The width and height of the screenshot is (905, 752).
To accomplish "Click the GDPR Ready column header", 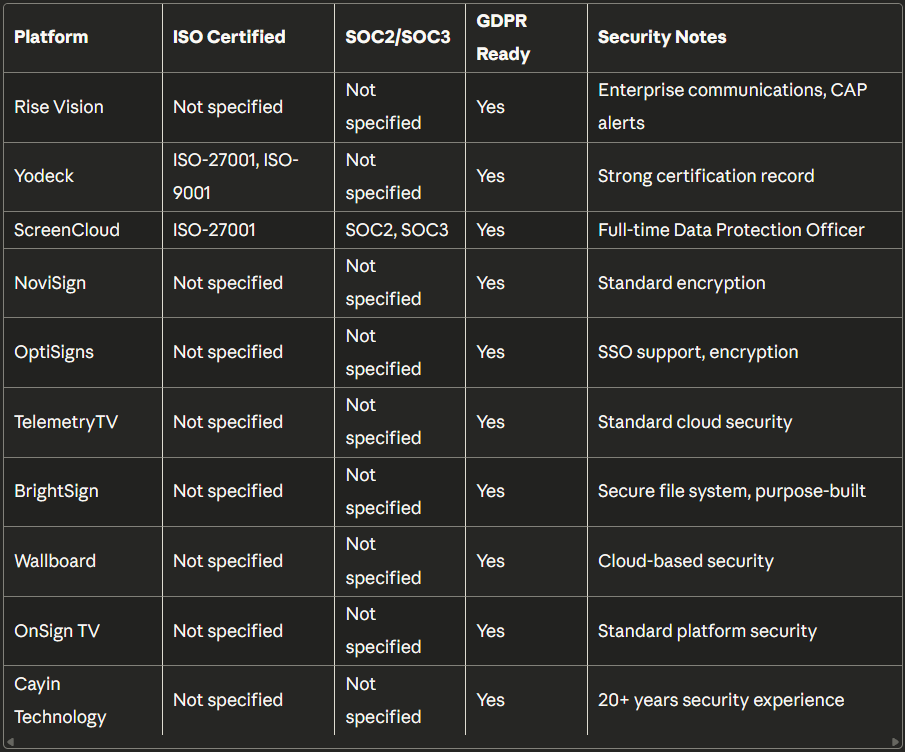I will (x=503, y=37).
